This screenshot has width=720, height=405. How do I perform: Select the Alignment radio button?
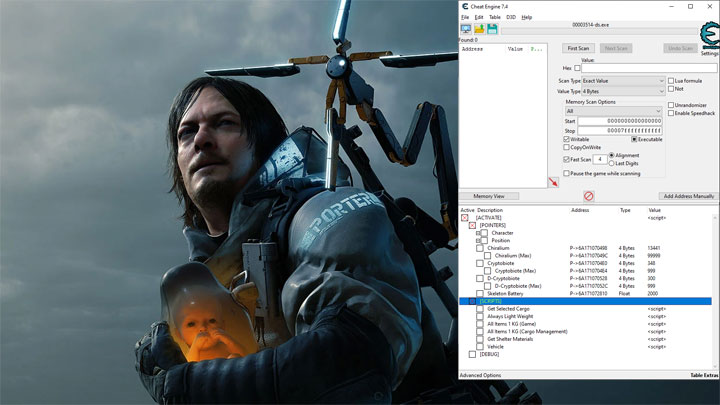point(611,155)
